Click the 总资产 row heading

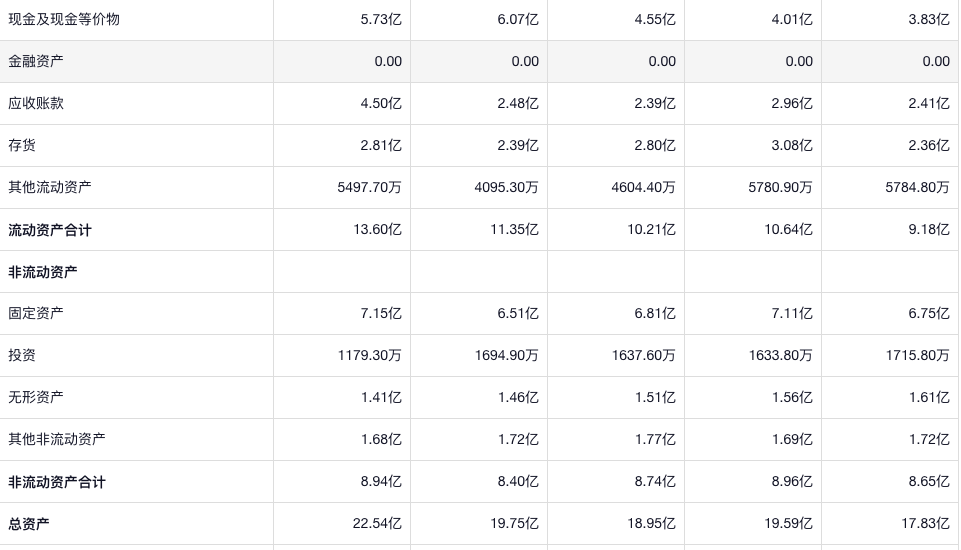pyautogui.click(x=29, y=524)
